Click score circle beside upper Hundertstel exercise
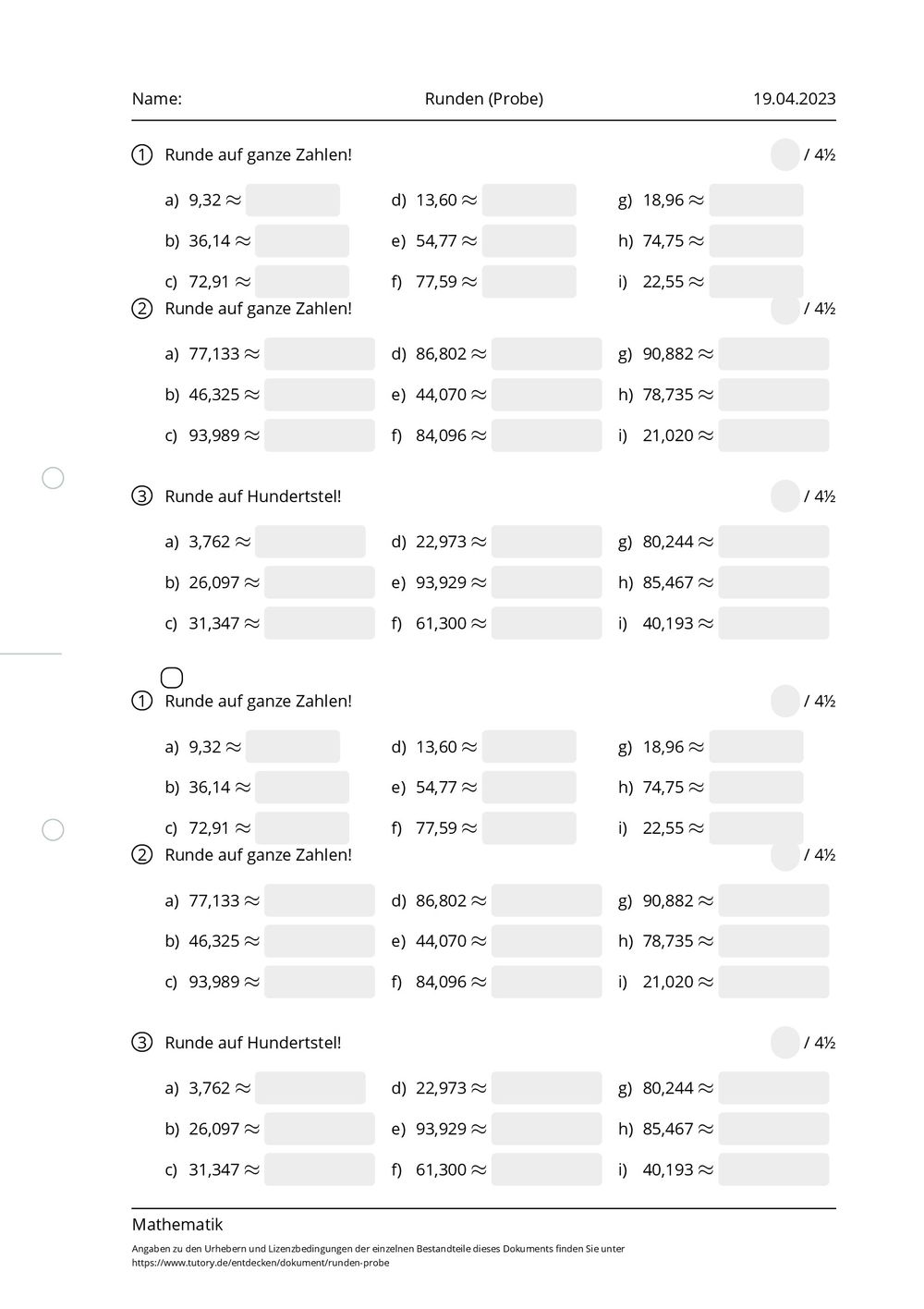The height and width of the screenshot is (1309, 924). [x=785, y=496]
